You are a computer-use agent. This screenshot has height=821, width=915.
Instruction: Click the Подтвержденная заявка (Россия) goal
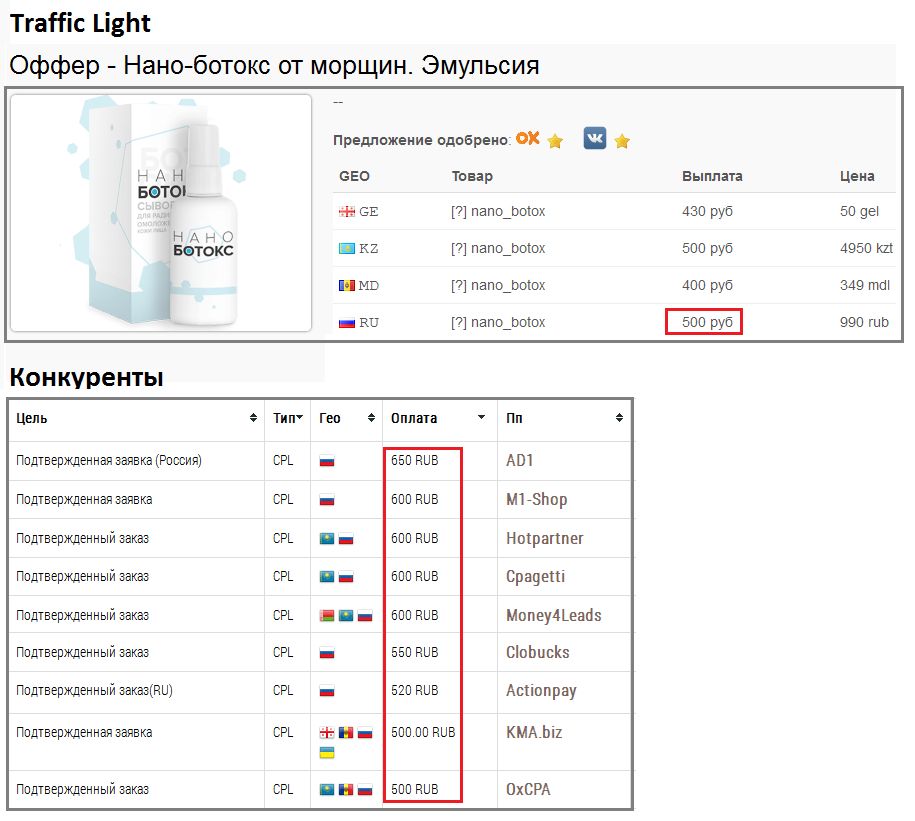coord(109,460)
